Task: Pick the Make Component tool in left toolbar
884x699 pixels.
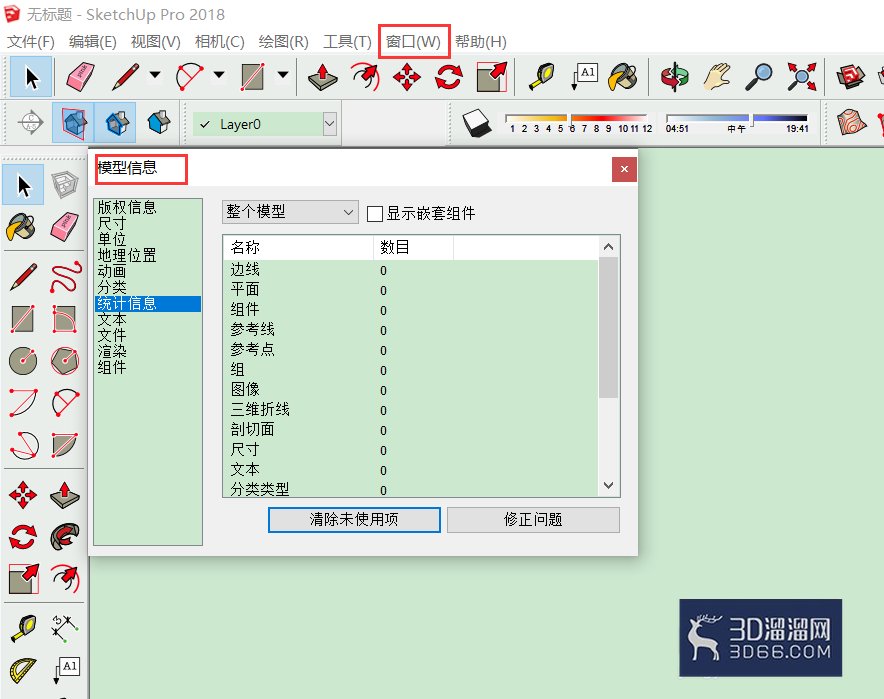Action: coord(65,184)
